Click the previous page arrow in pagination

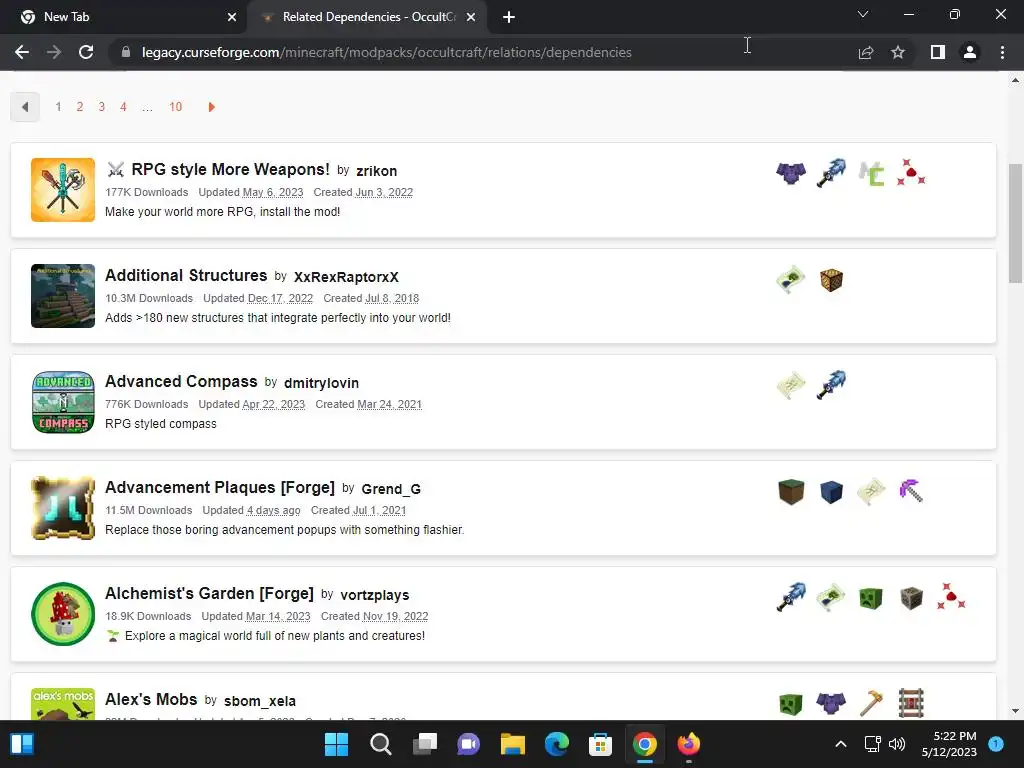pyautogui.click(x=25, y=107)
